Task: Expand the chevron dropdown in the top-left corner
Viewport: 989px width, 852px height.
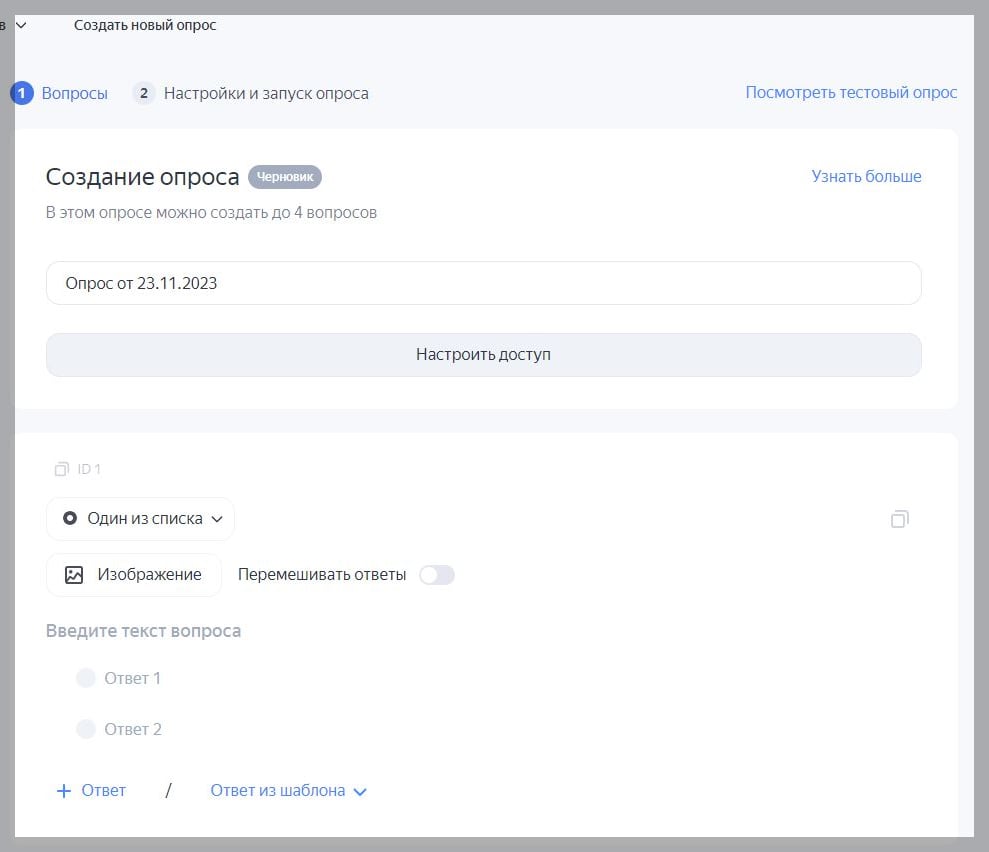Action: pyautogui.click(x=20, y=25)
